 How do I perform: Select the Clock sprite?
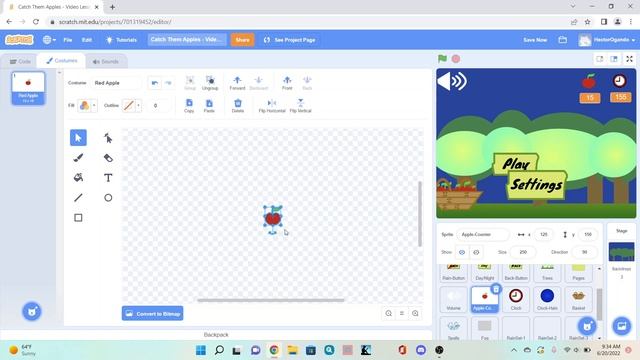(x=516, y=299)
